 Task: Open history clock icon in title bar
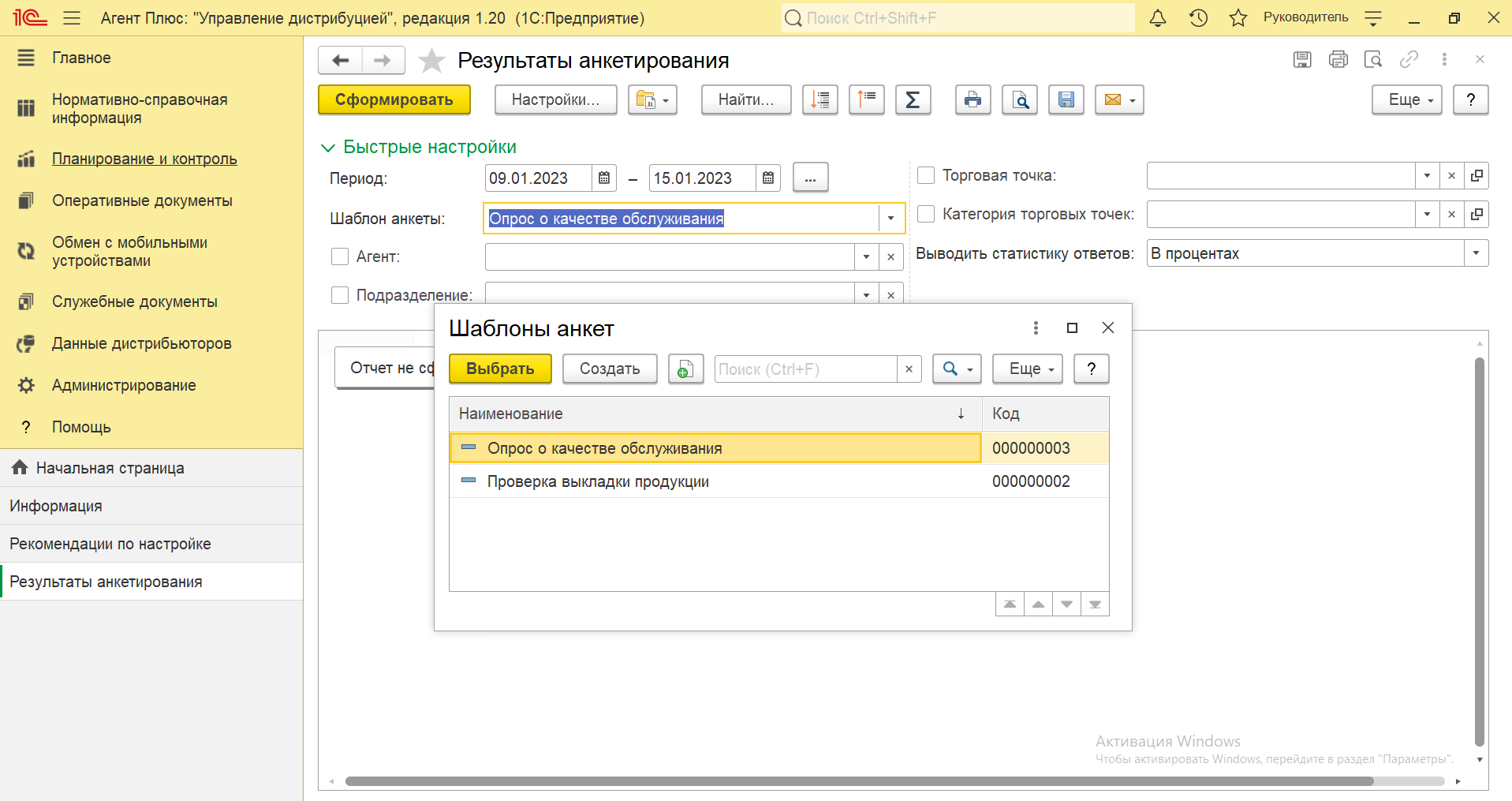(x=1198, y=17)
